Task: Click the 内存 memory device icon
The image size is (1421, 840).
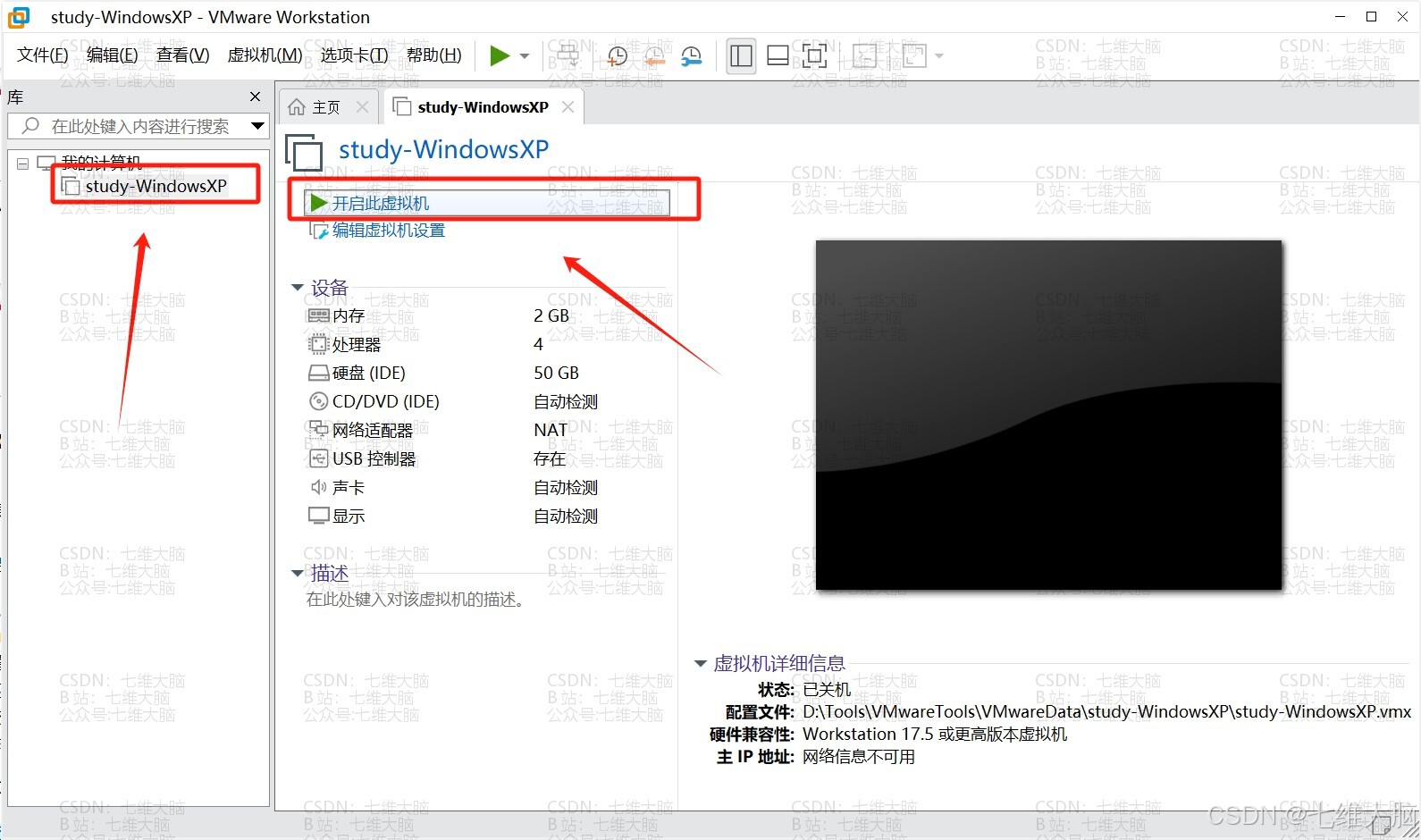Action: [x=318, y=315]
